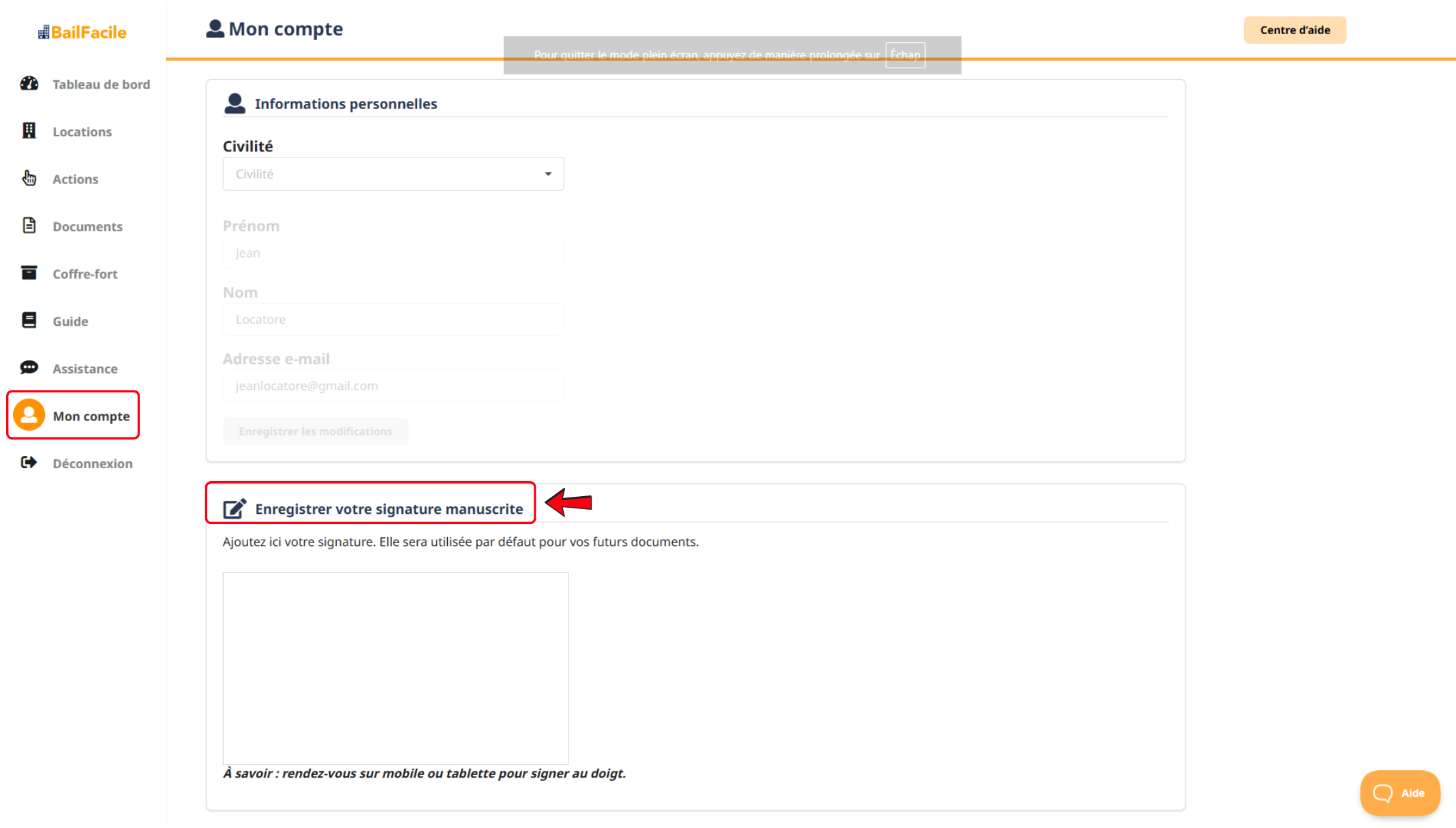This screenshot has width=1456, height=828.
Task: Click the Locations building icon
Action: pyautogui.click(x=29, y=131)
